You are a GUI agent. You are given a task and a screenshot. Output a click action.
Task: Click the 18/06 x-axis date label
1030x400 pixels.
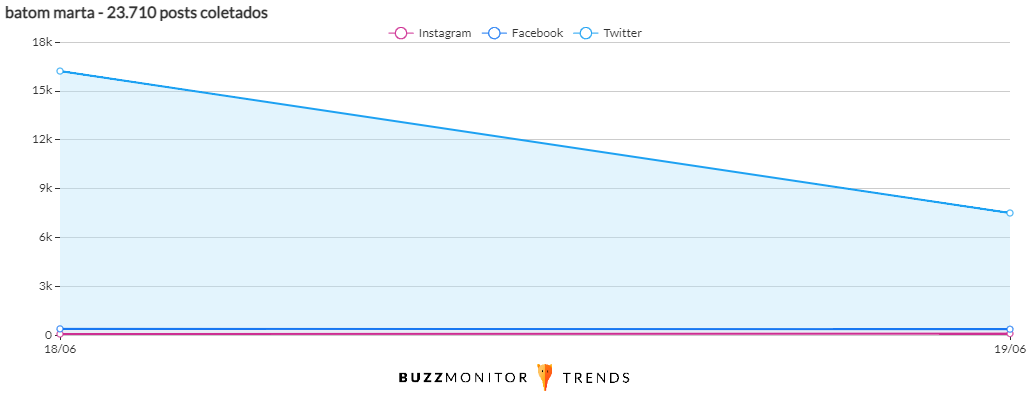point(60,349)
